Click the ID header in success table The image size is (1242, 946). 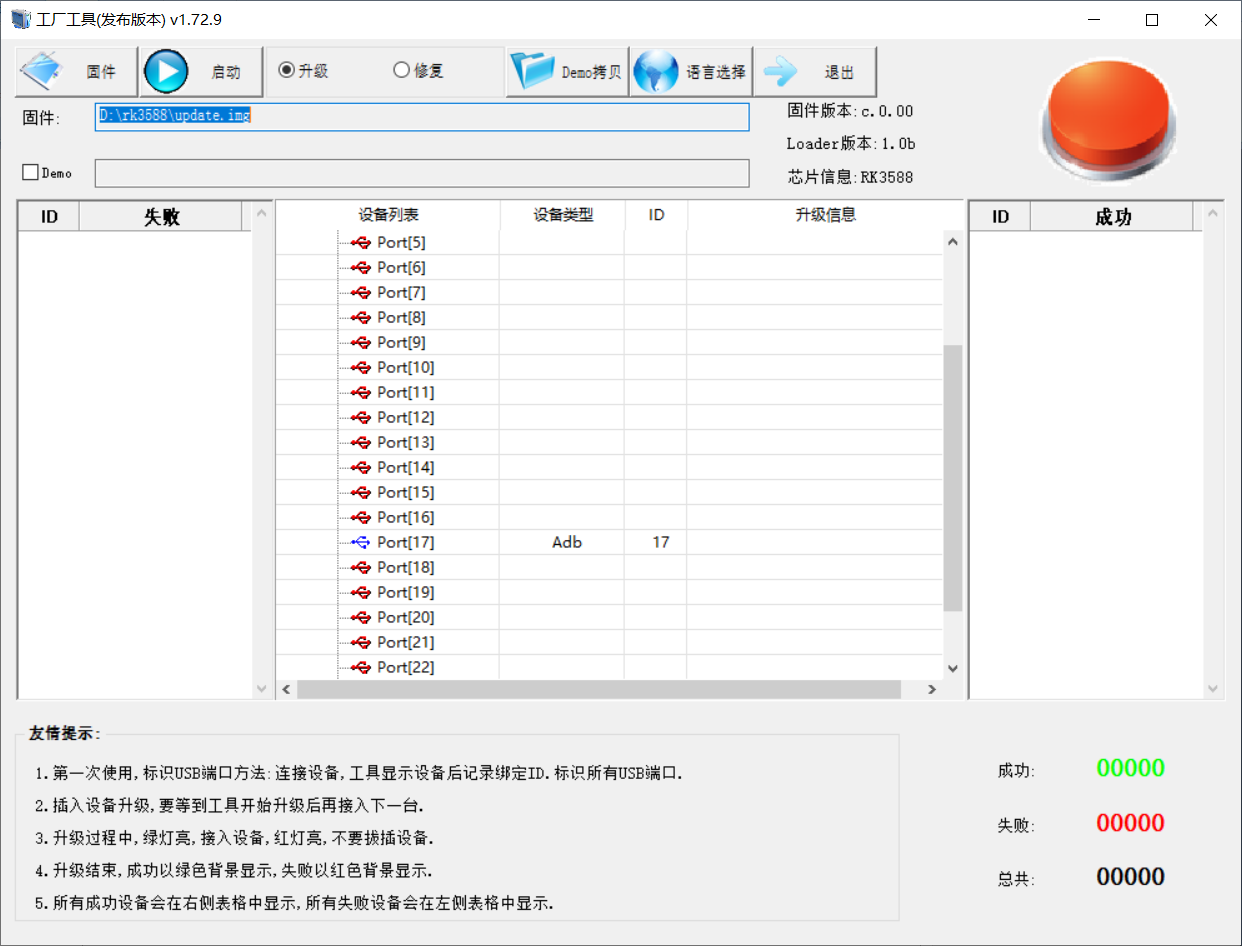(x=1000, y=217)
